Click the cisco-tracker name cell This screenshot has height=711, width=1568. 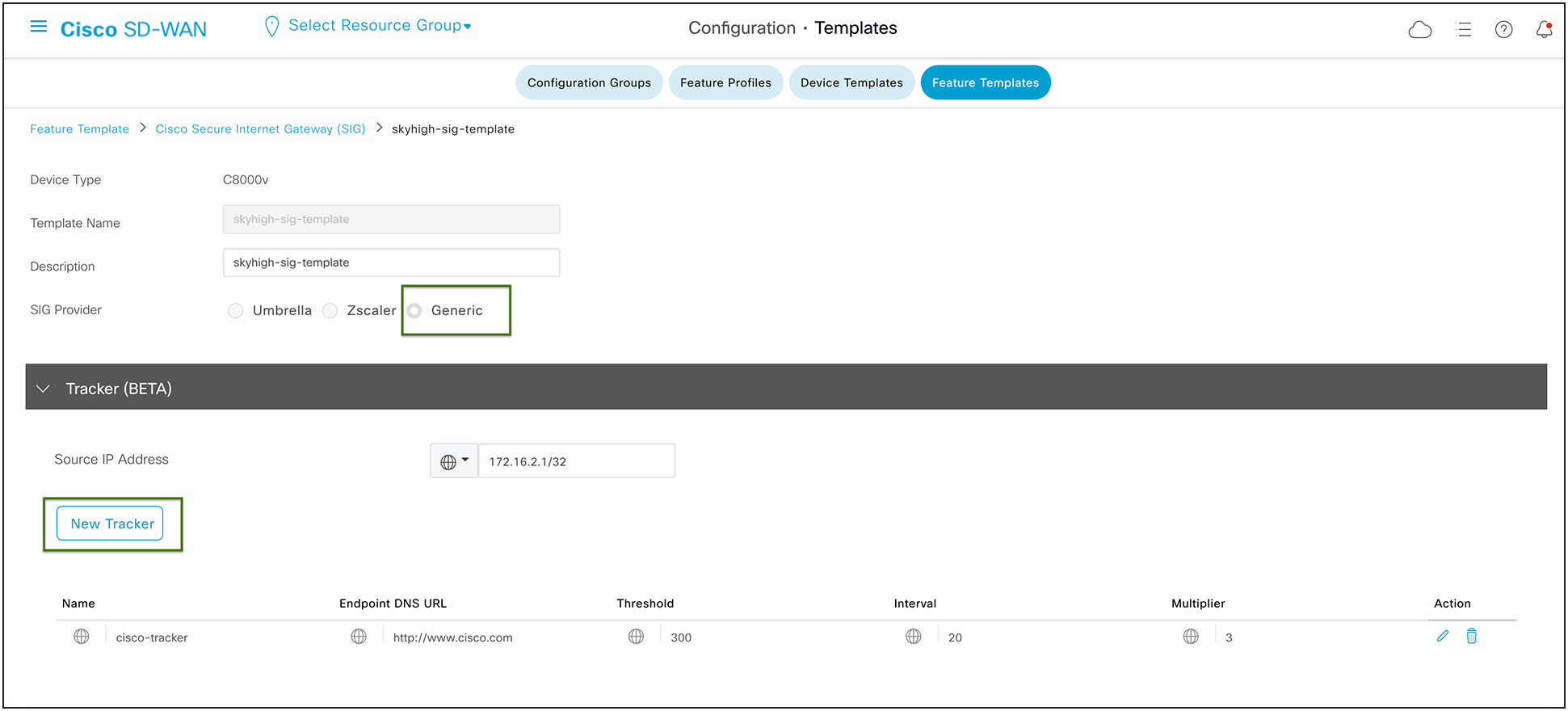(152, 637)
